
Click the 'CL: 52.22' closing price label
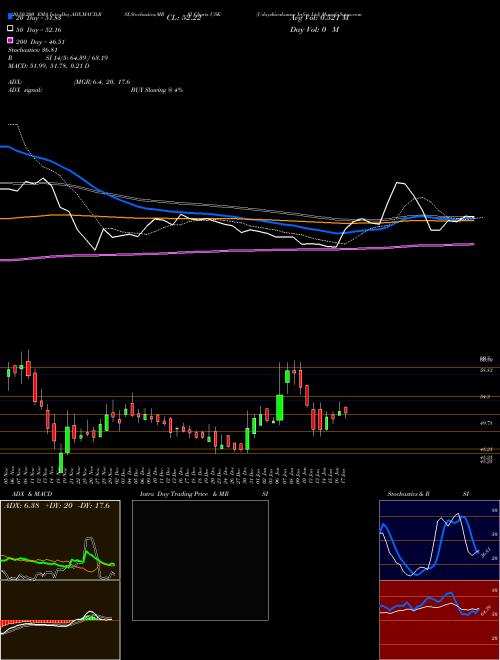(185, 18)
